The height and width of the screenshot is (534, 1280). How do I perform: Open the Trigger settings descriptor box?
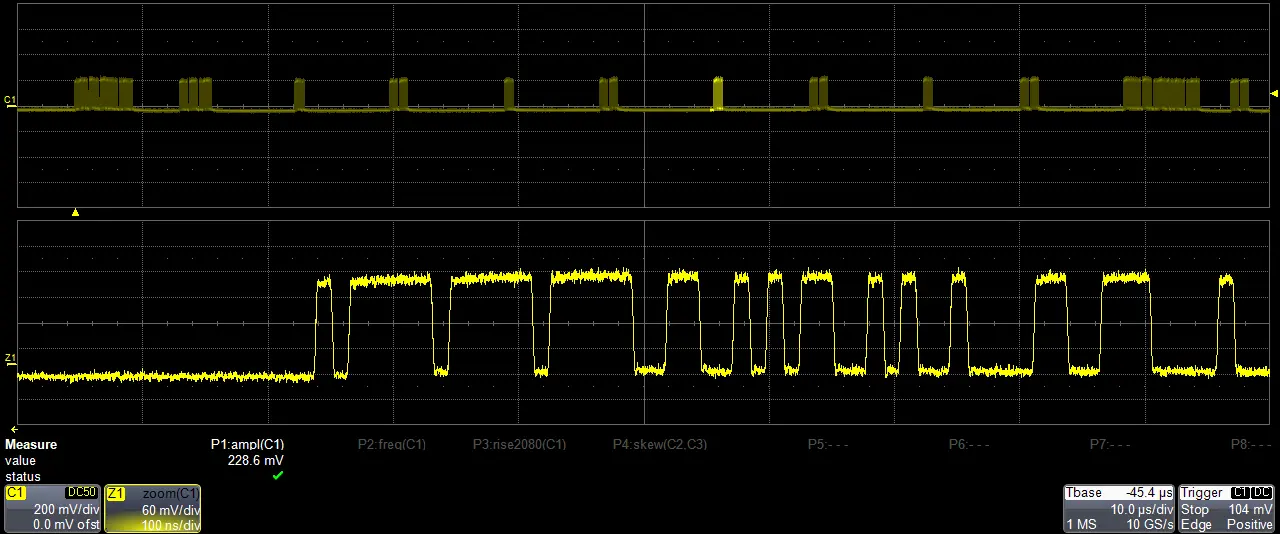(1226, 509)
